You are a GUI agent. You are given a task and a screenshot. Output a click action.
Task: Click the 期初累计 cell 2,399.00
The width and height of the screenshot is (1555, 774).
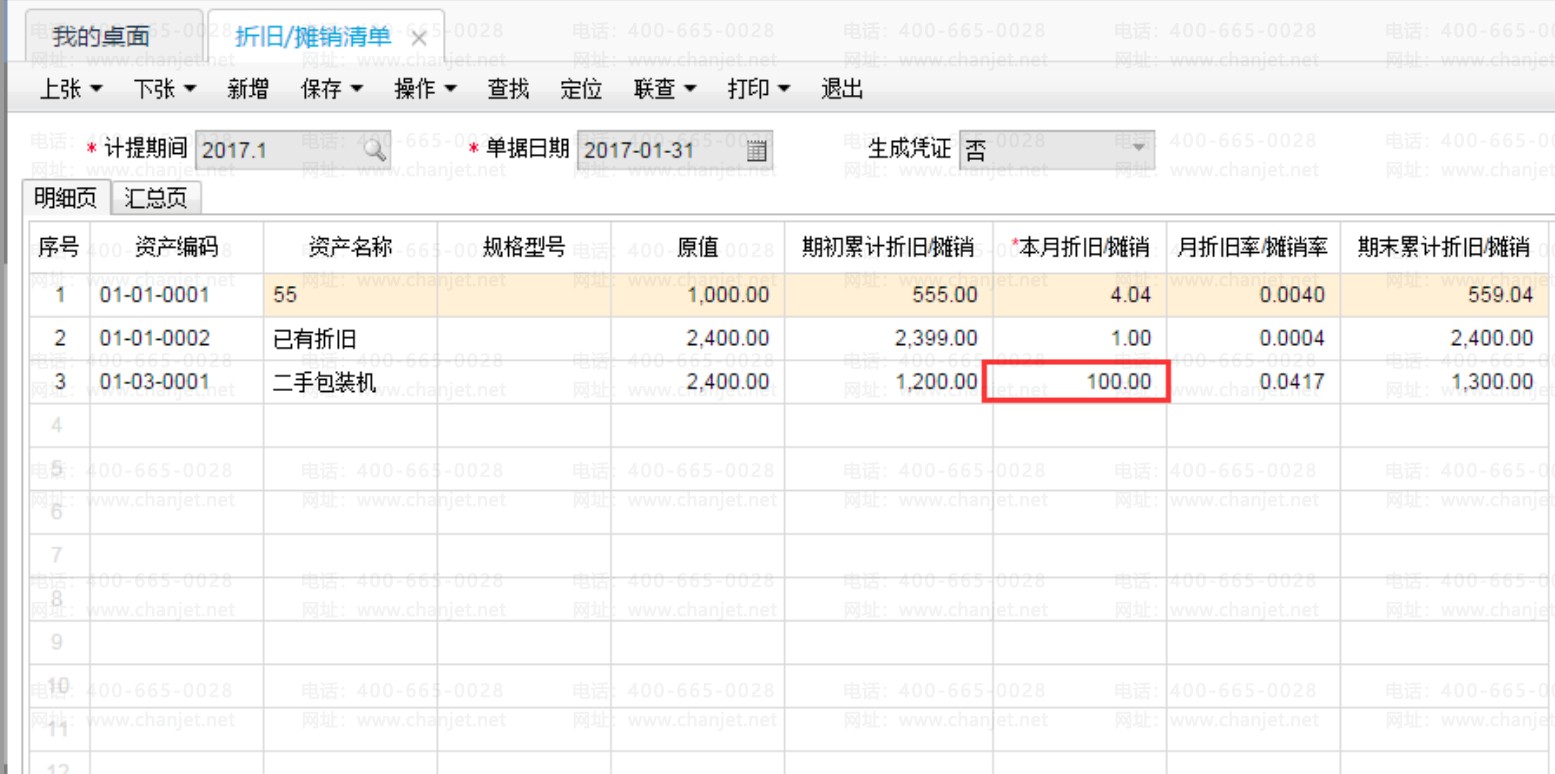coord(888,338)
